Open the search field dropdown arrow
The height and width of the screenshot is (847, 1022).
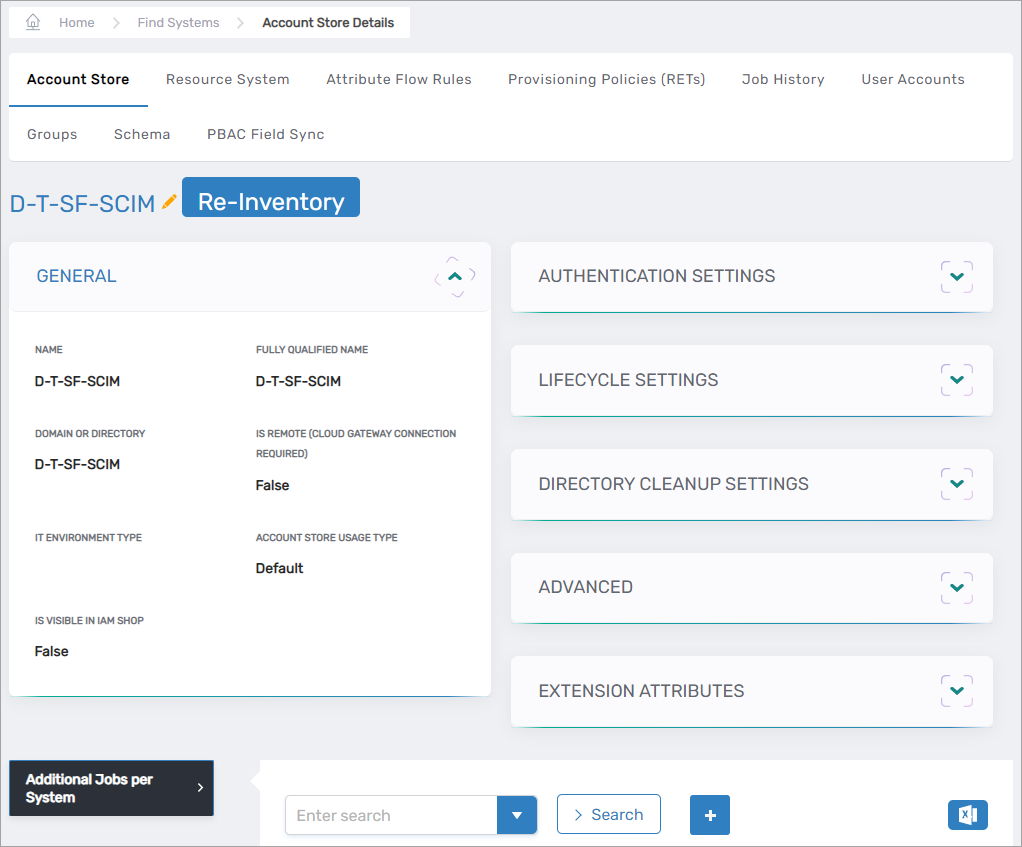click(517, 815)
